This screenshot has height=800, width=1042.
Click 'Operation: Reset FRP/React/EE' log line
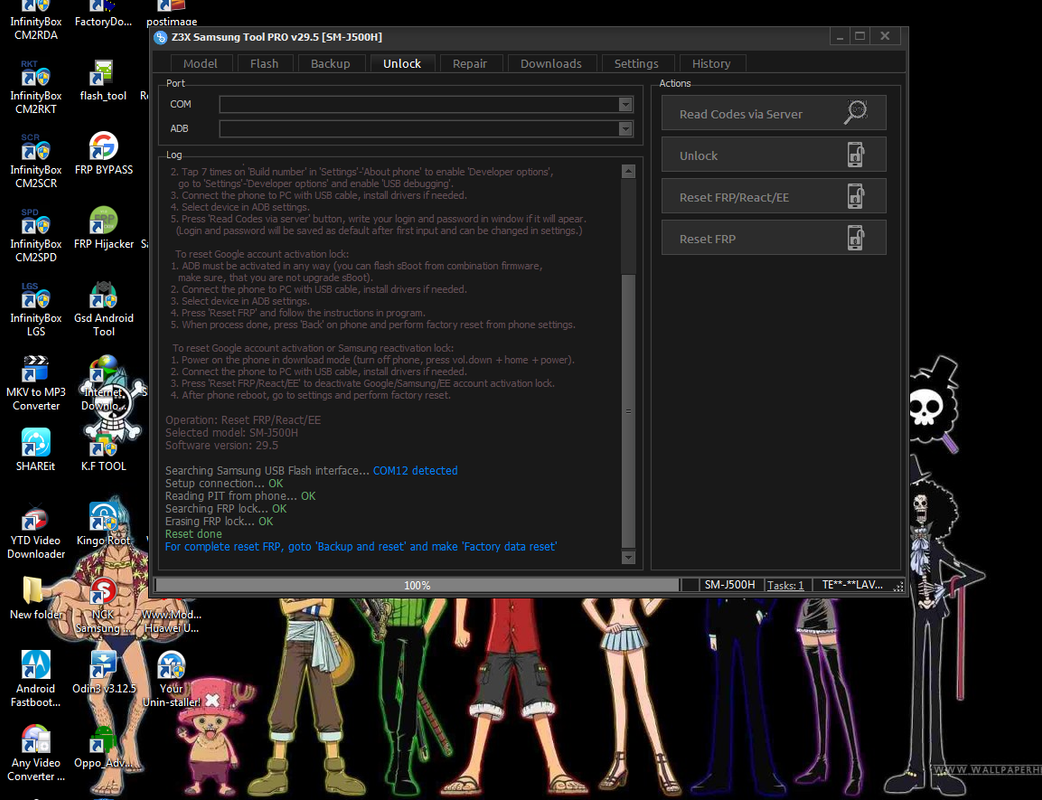point(243,420)
